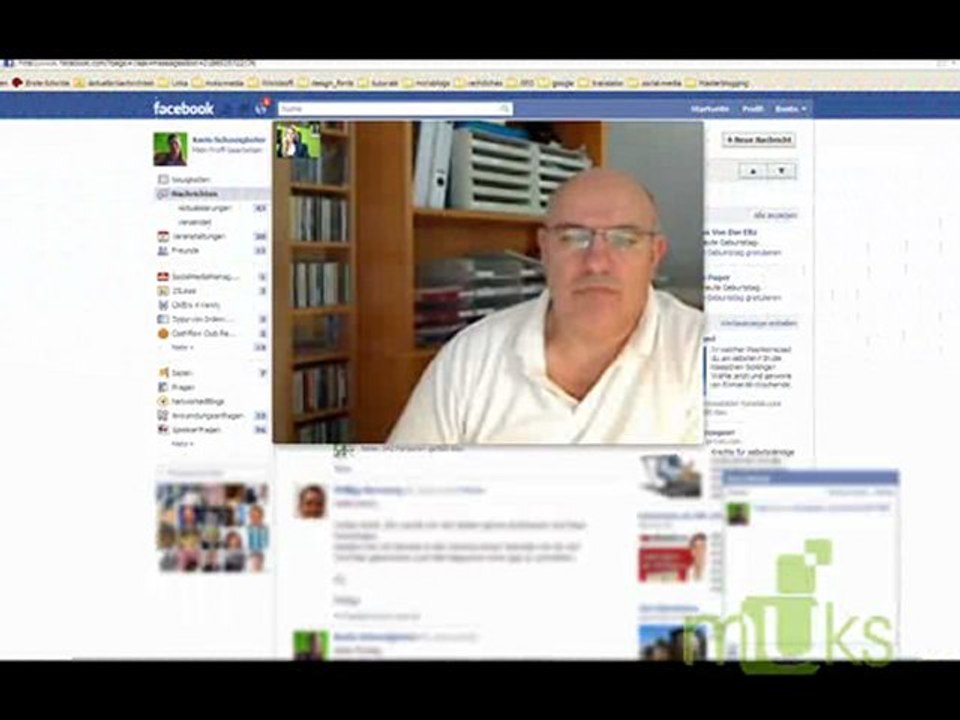Expand 'Mehr' under the apps list
Image resolution: width=960 pixels, height=720 pixels.
pyautogui.click(x=182, y=444)
